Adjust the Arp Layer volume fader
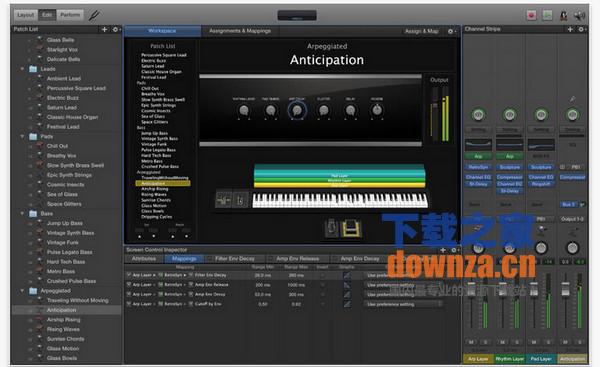This screenshot has height=367, width=600. pyautogui.click(x=472, y=289)
